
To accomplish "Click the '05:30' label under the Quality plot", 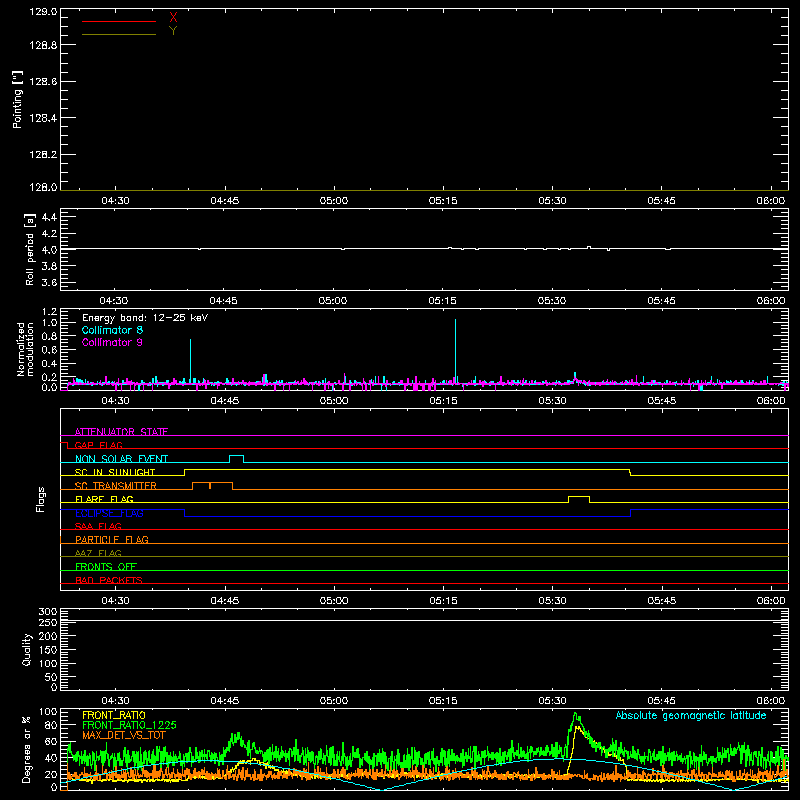I will [x=552, y=701].
